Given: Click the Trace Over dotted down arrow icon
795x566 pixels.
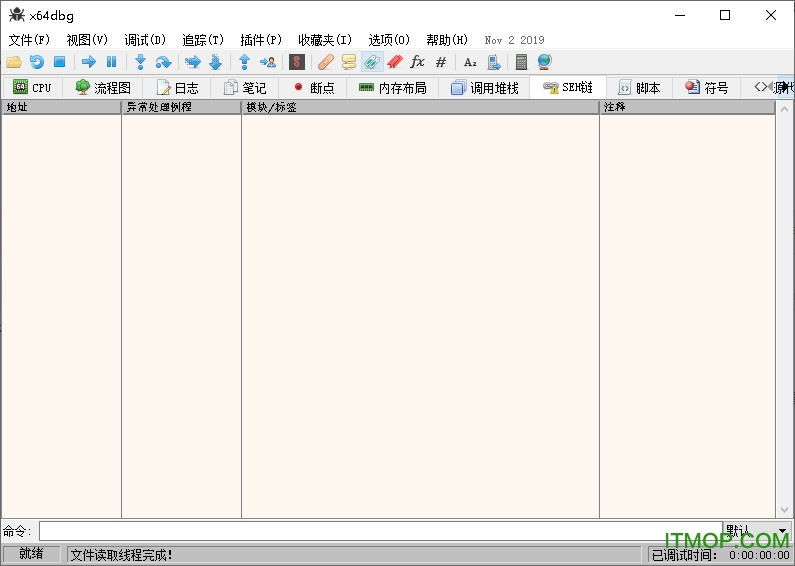Looking at the screenshot, I should [x=215, y=62].
